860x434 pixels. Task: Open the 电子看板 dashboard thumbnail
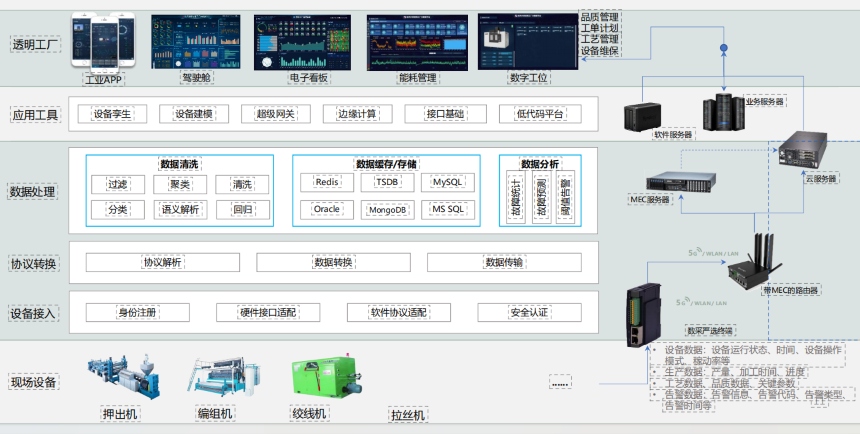(x=301, y=42)
